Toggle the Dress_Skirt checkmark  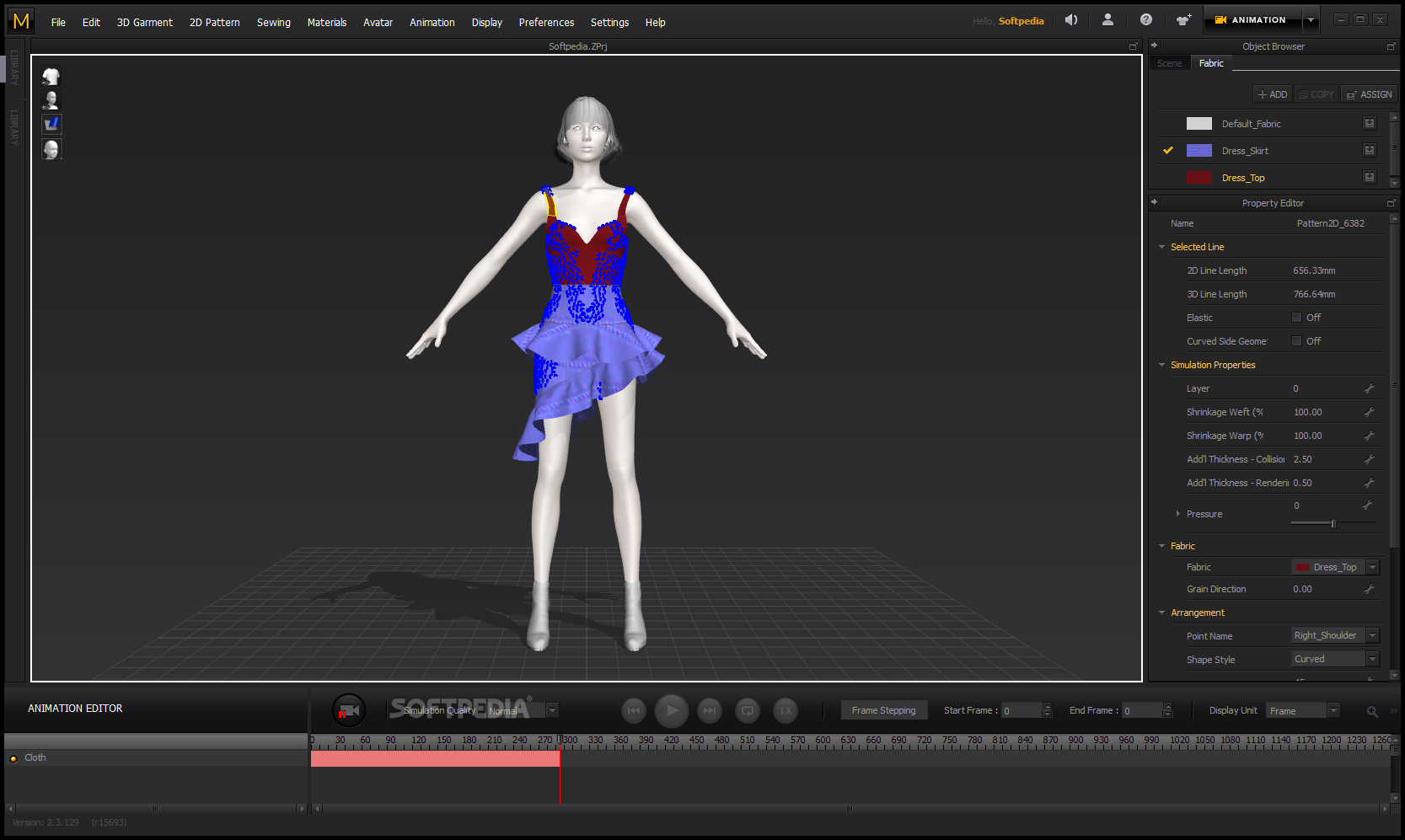pyautogui.click(x=1168, y=150)
